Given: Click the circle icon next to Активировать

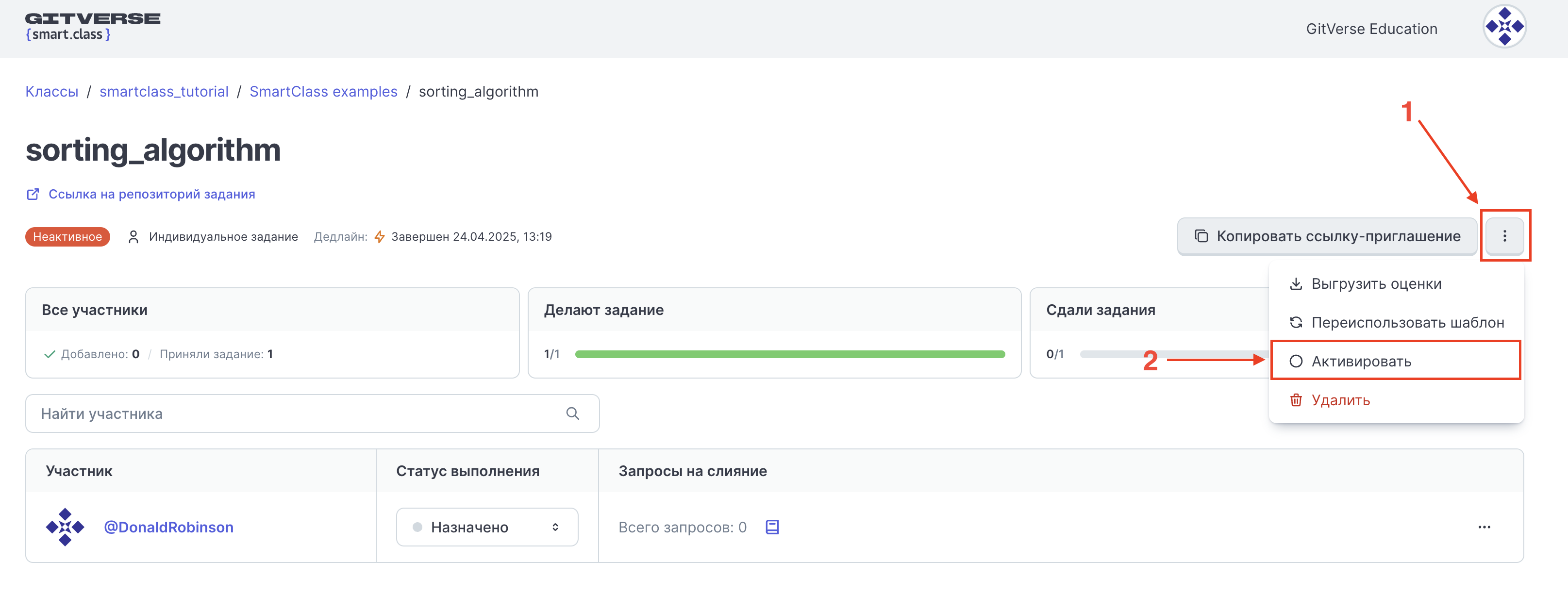Looking at the screenshot, I should (x=1296, y=362).
